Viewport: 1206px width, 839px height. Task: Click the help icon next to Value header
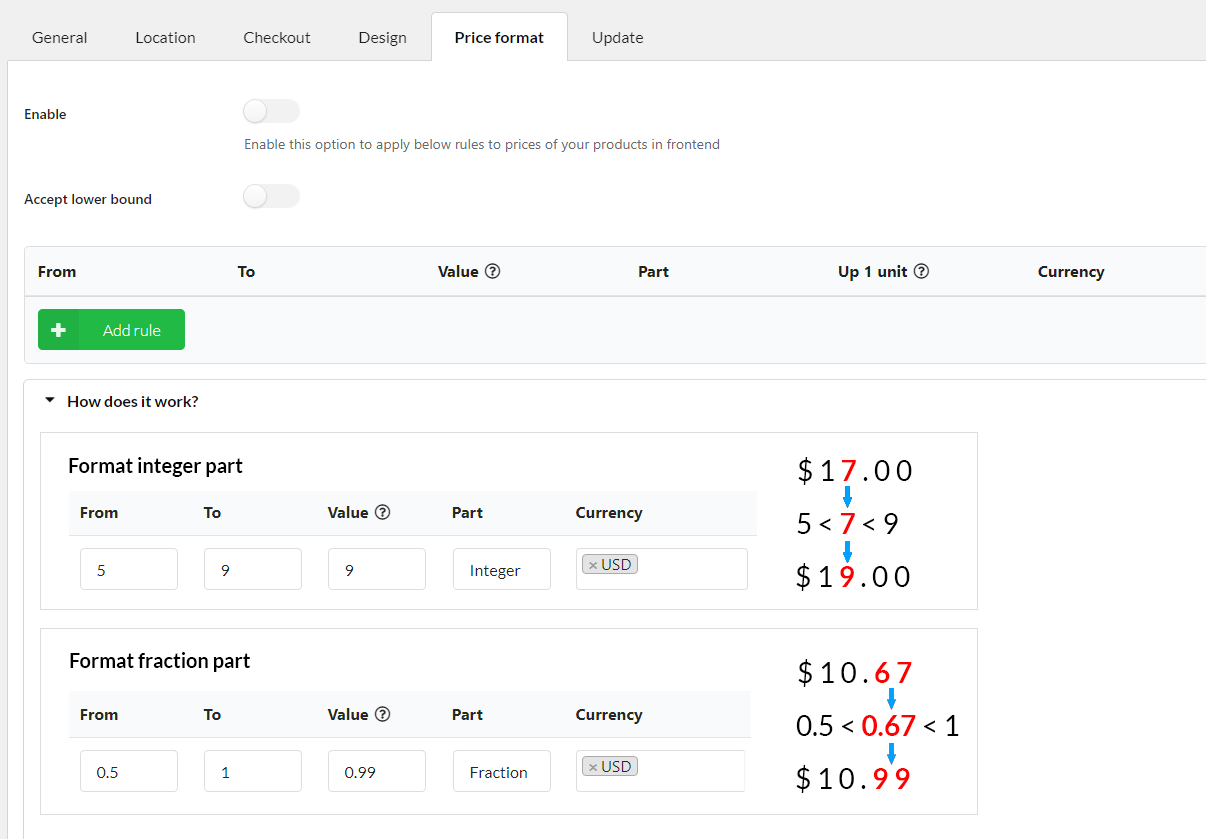pyautogui.click(x=492, y=271)
